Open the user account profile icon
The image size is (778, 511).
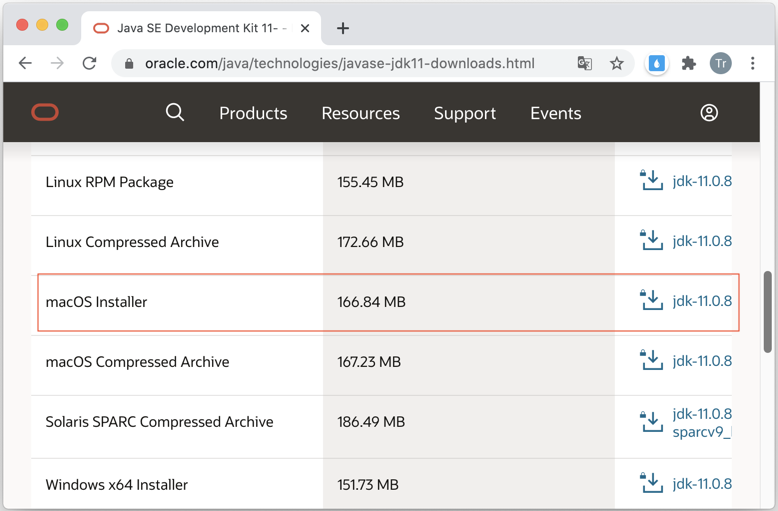[709, 113]
